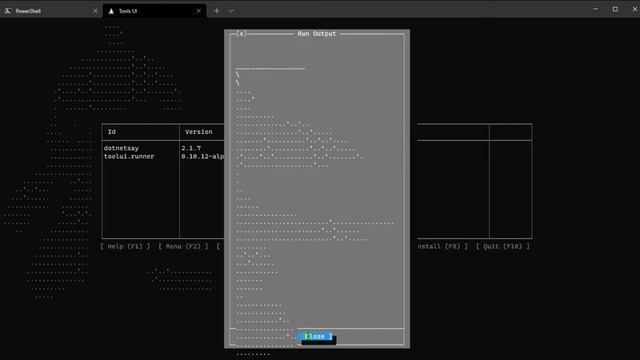Open Help (F1)
640x360 pixels.
[x=125, y=246]
